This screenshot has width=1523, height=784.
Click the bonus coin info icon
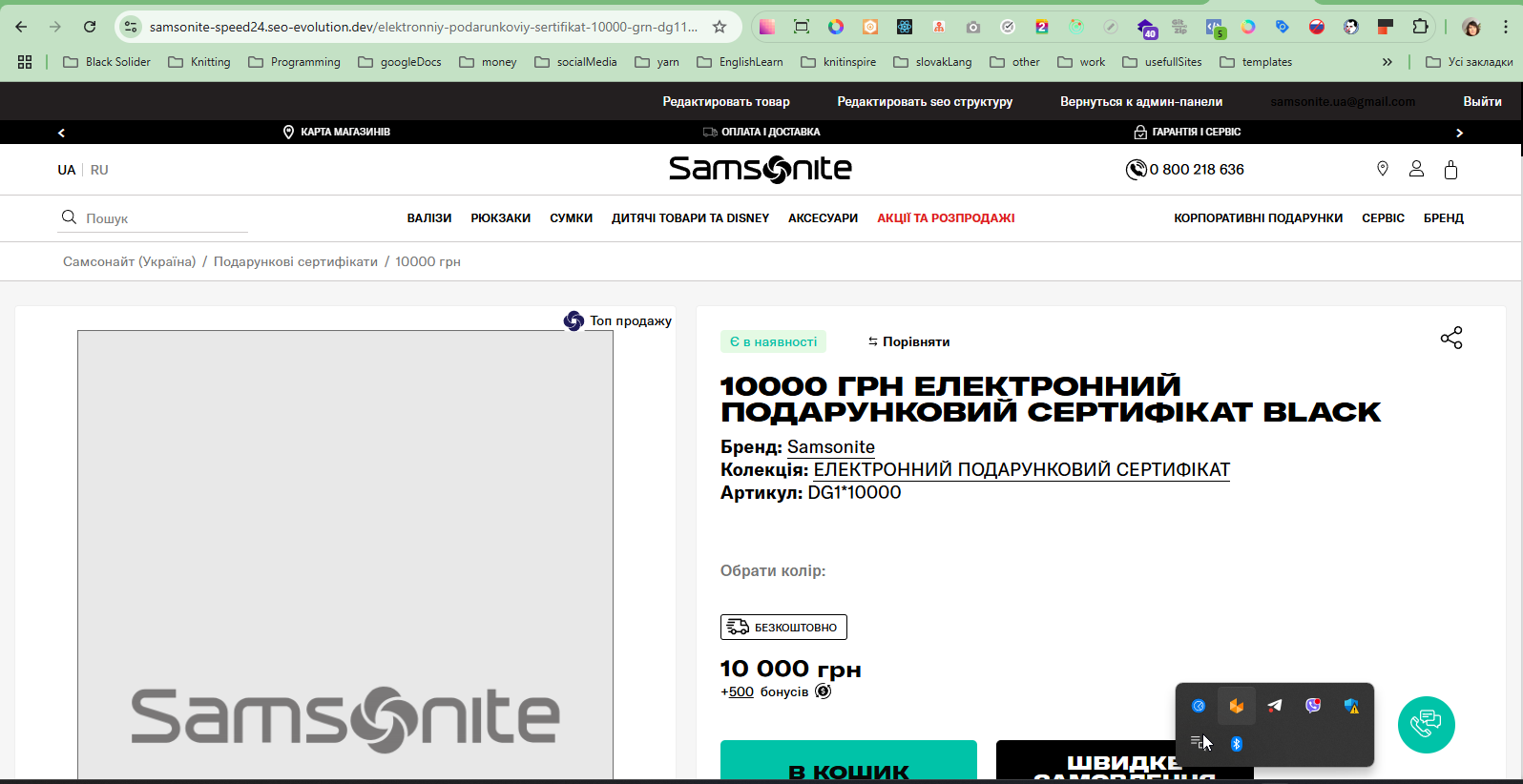824,691
